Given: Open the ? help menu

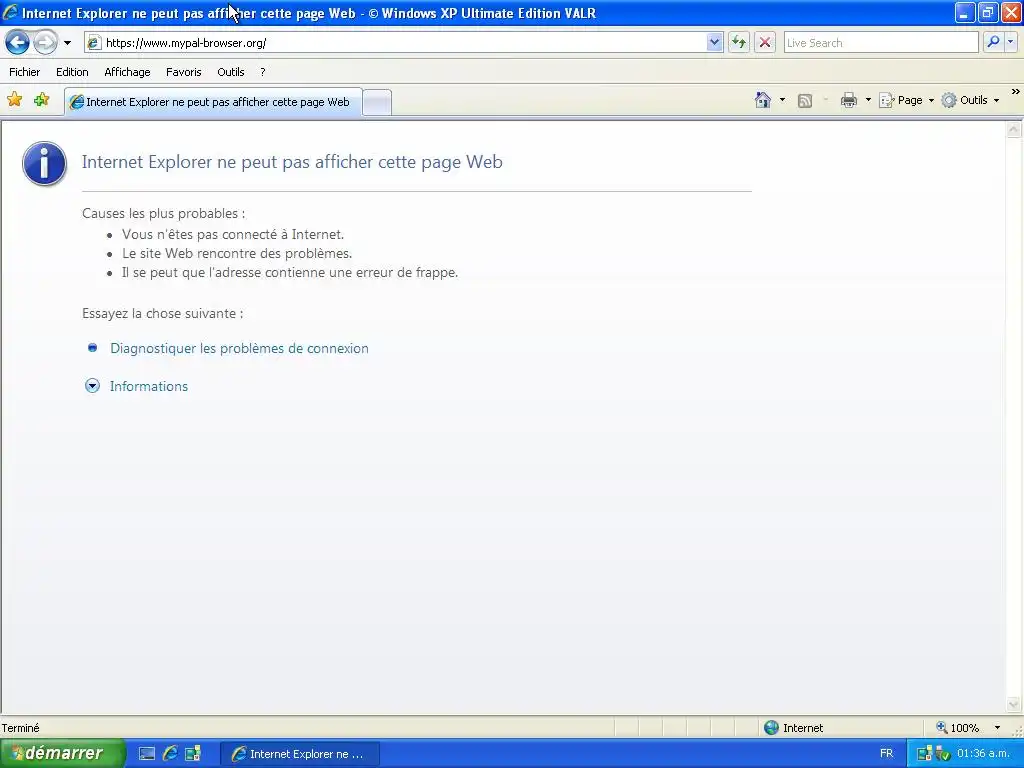Looking at the screenshot, I should point(263,72).
